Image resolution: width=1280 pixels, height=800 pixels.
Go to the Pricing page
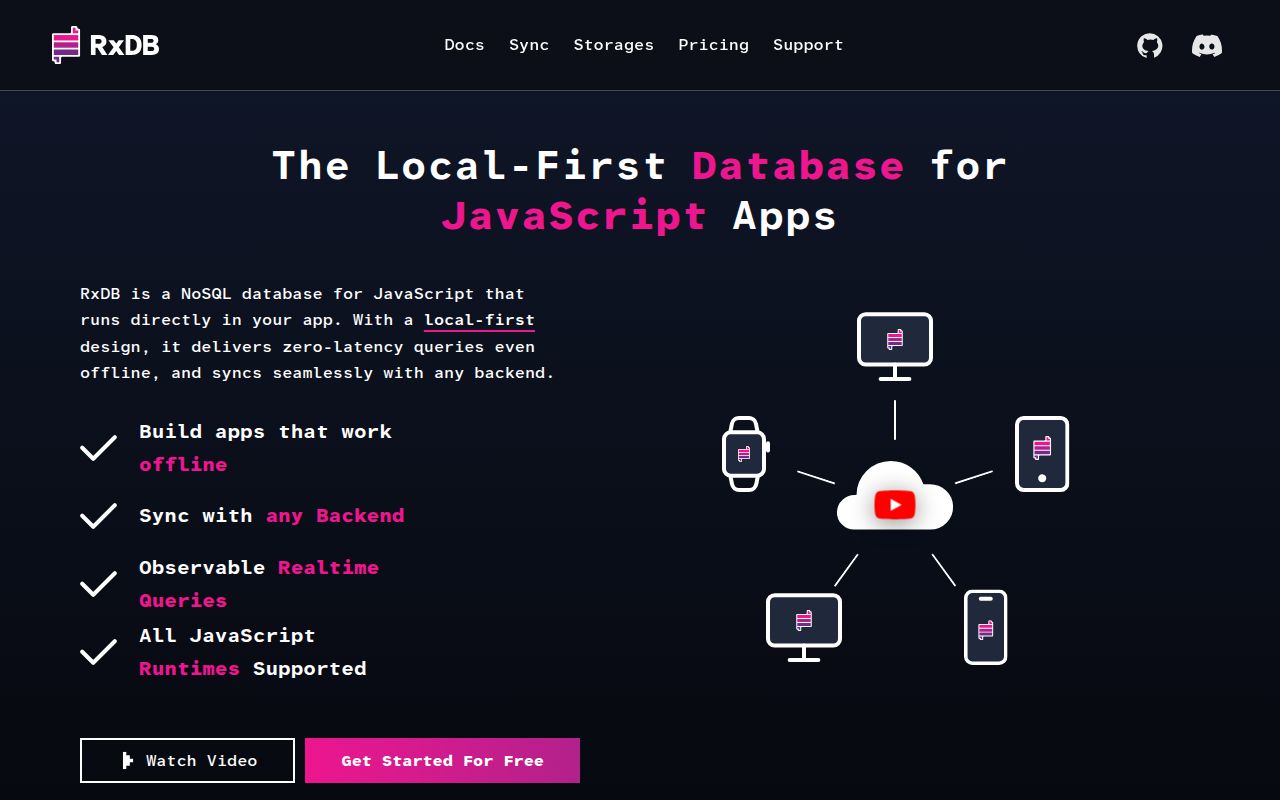click(714, 45)
